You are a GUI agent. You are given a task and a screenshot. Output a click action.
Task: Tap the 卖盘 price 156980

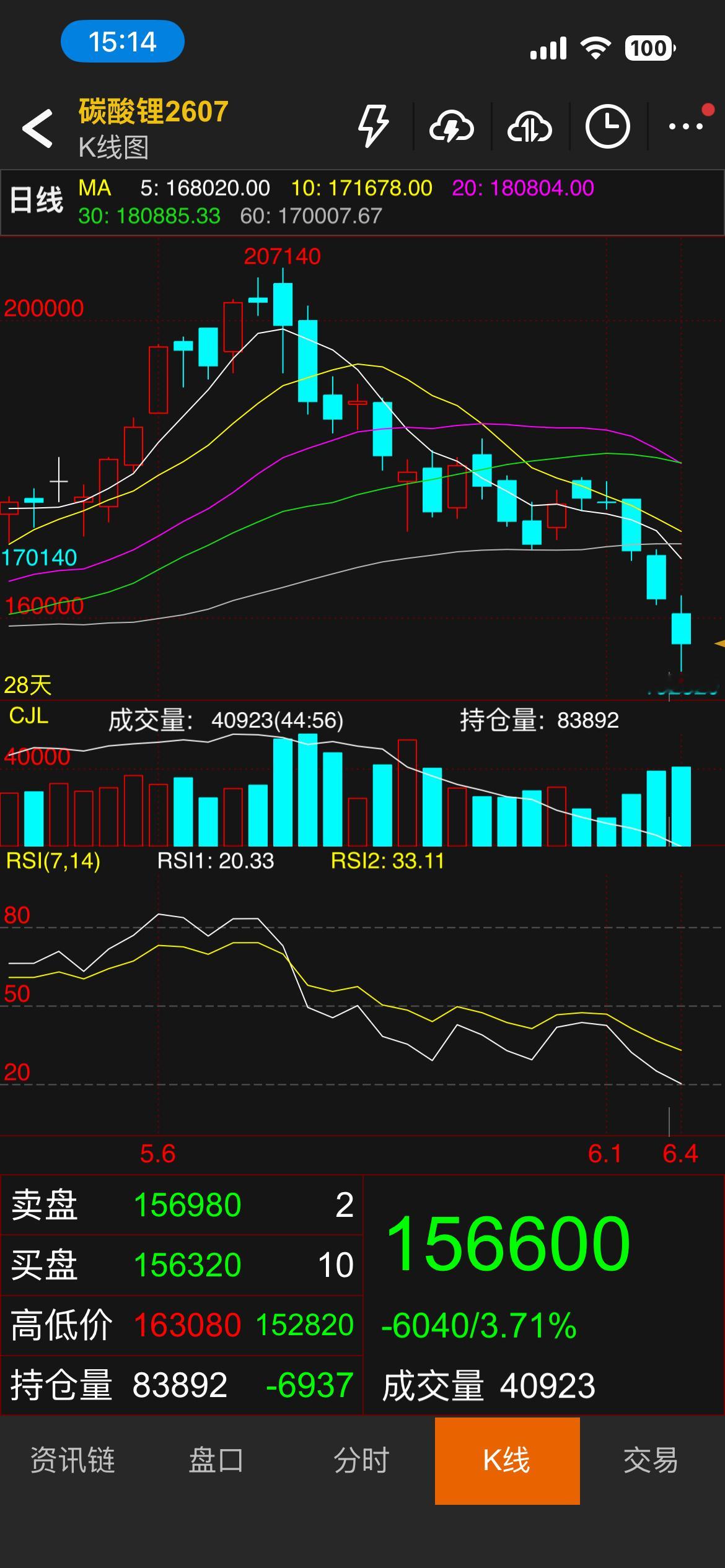[x=187, y=1205]
